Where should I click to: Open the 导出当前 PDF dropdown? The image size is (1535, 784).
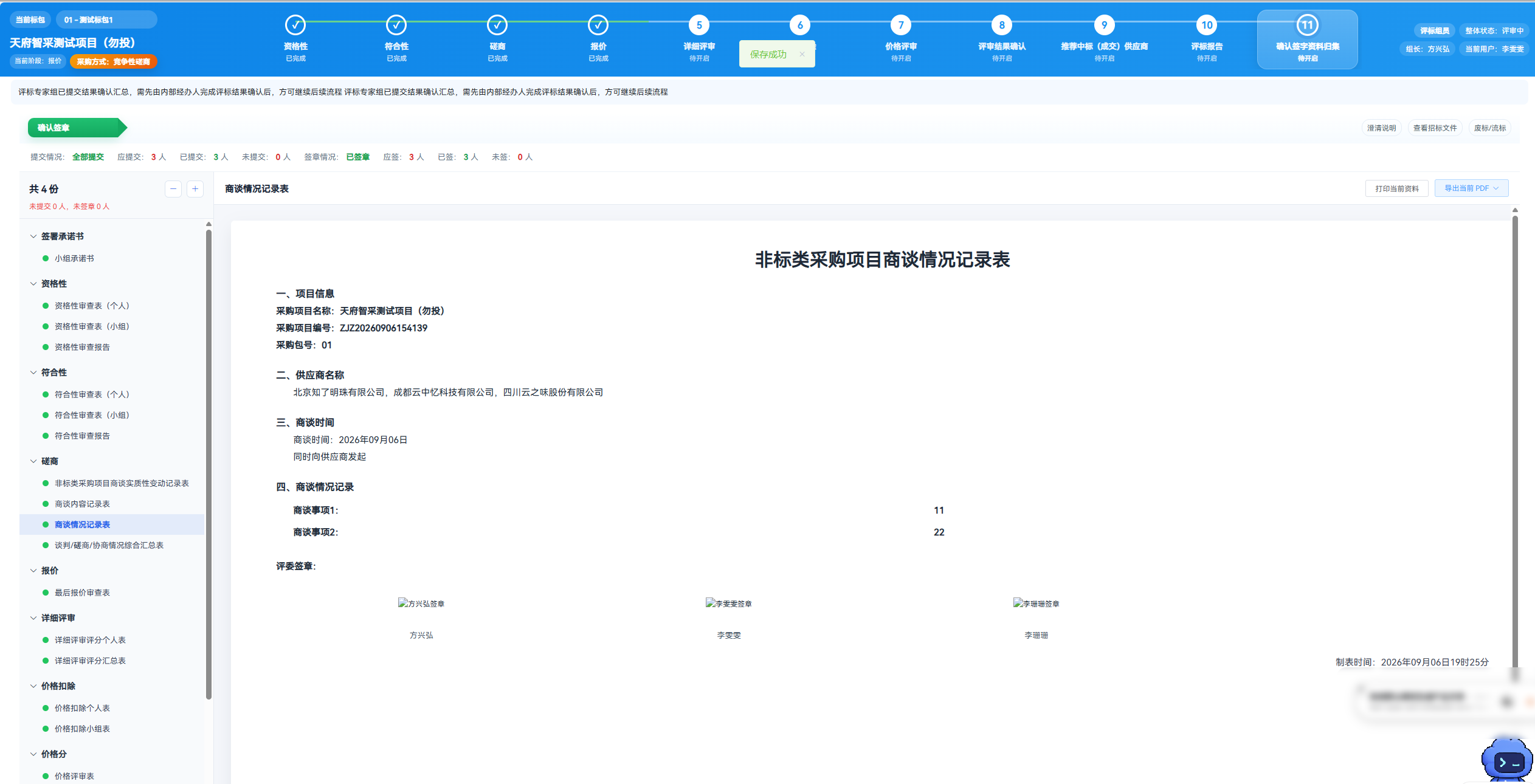pos(1471,188)
